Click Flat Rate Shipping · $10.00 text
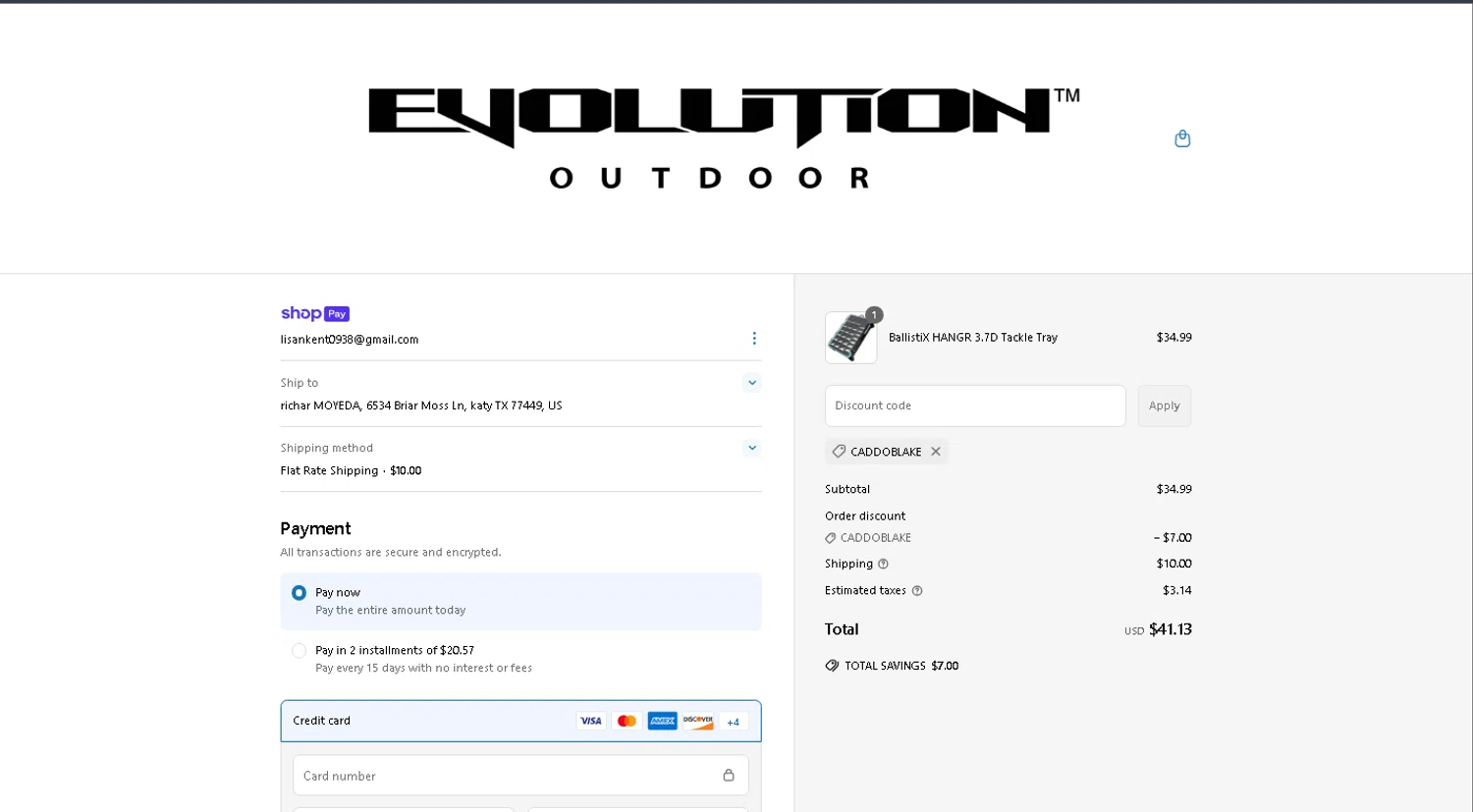 351,471
